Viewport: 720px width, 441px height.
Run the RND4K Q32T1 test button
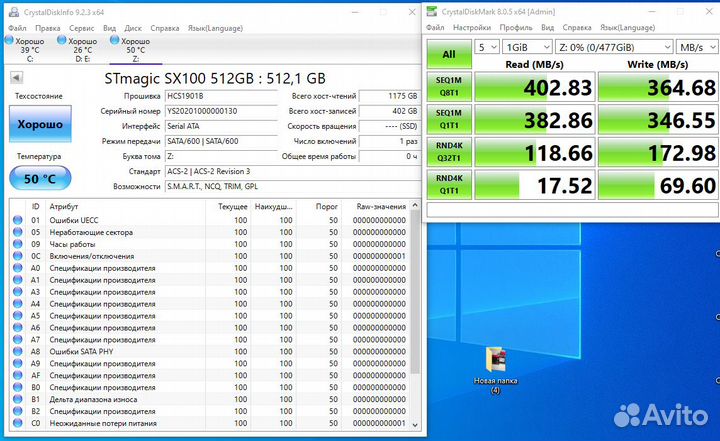point(449,152)
